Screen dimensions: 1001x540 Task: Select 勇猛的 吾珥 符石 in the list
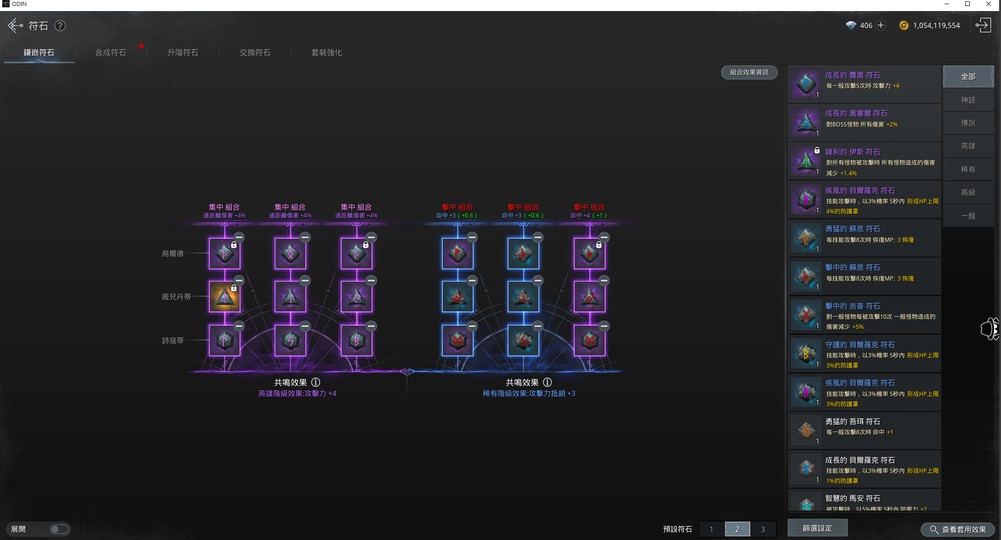tap(864, 430)
